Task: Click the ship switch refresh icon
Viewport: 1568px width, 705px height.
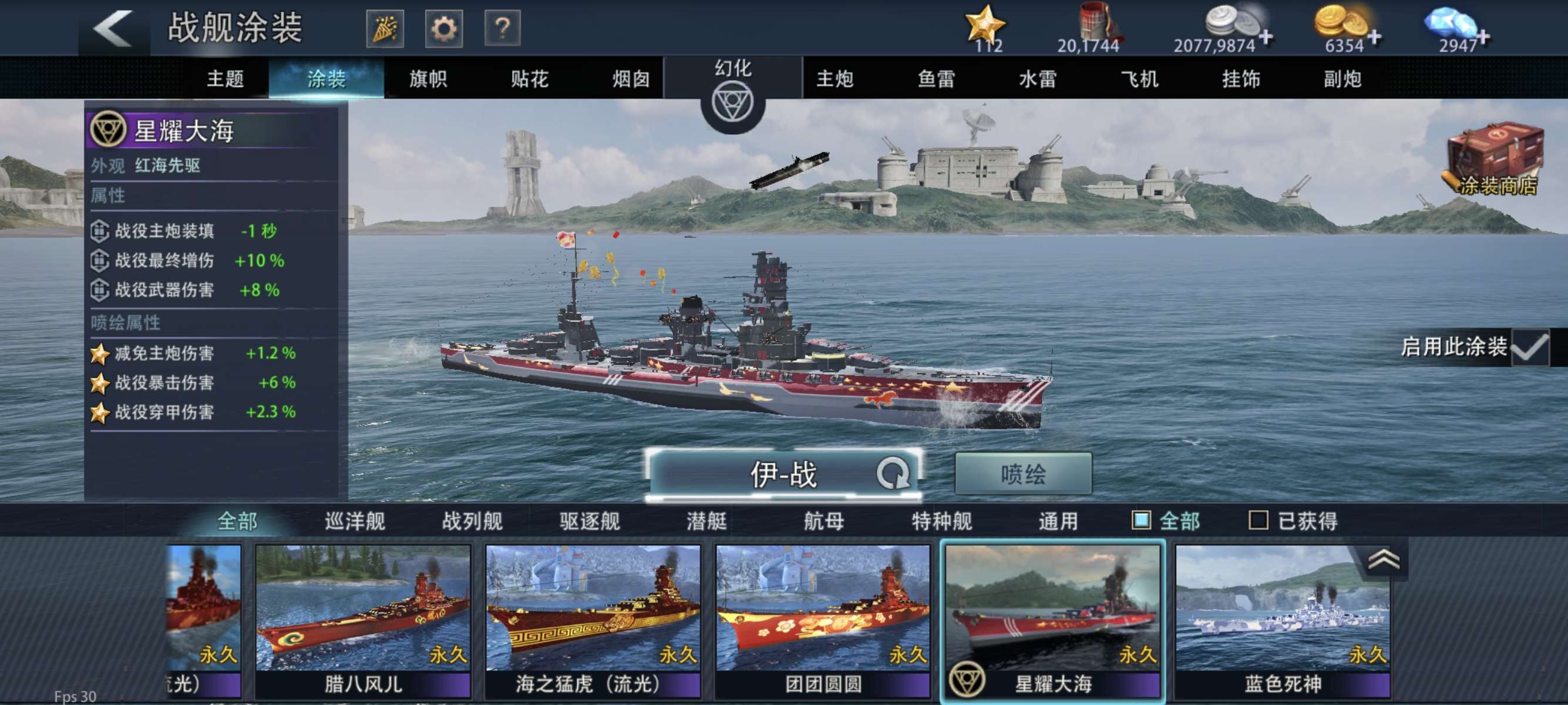Action: pyautogui.click(x=893, y=473)
